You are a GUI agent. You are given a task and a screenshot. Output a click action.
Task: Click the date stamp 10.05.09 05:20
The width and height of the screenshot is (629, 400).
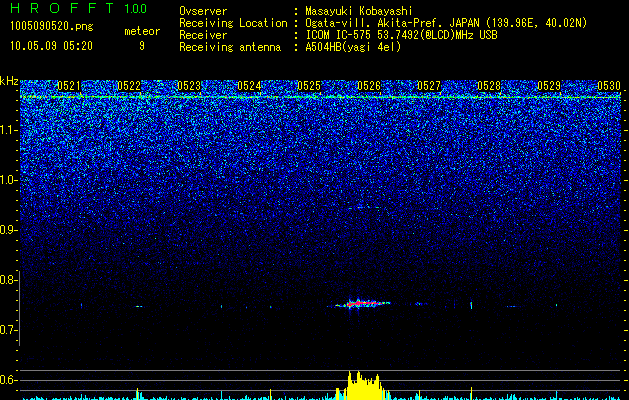pos(51,46)
